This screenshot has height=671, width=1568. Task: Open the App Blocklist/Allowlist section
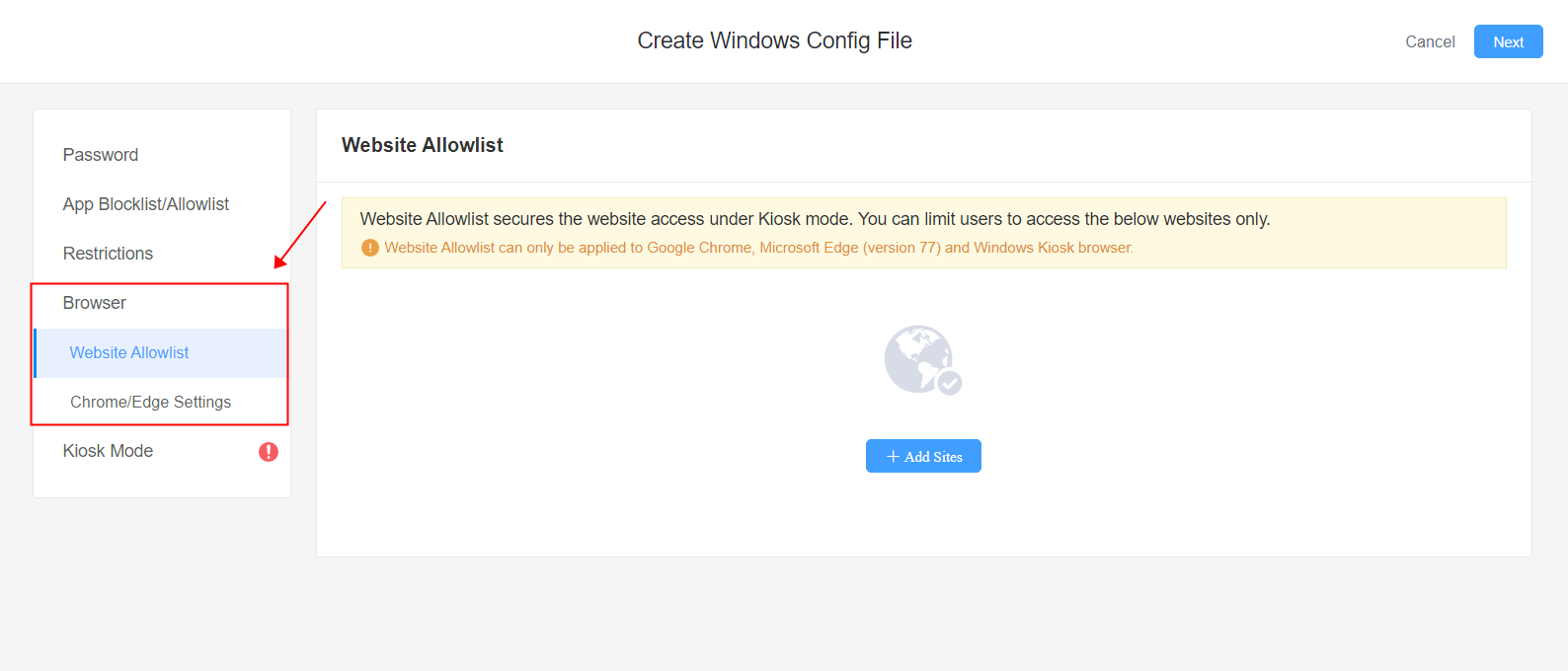coord(146,204)
